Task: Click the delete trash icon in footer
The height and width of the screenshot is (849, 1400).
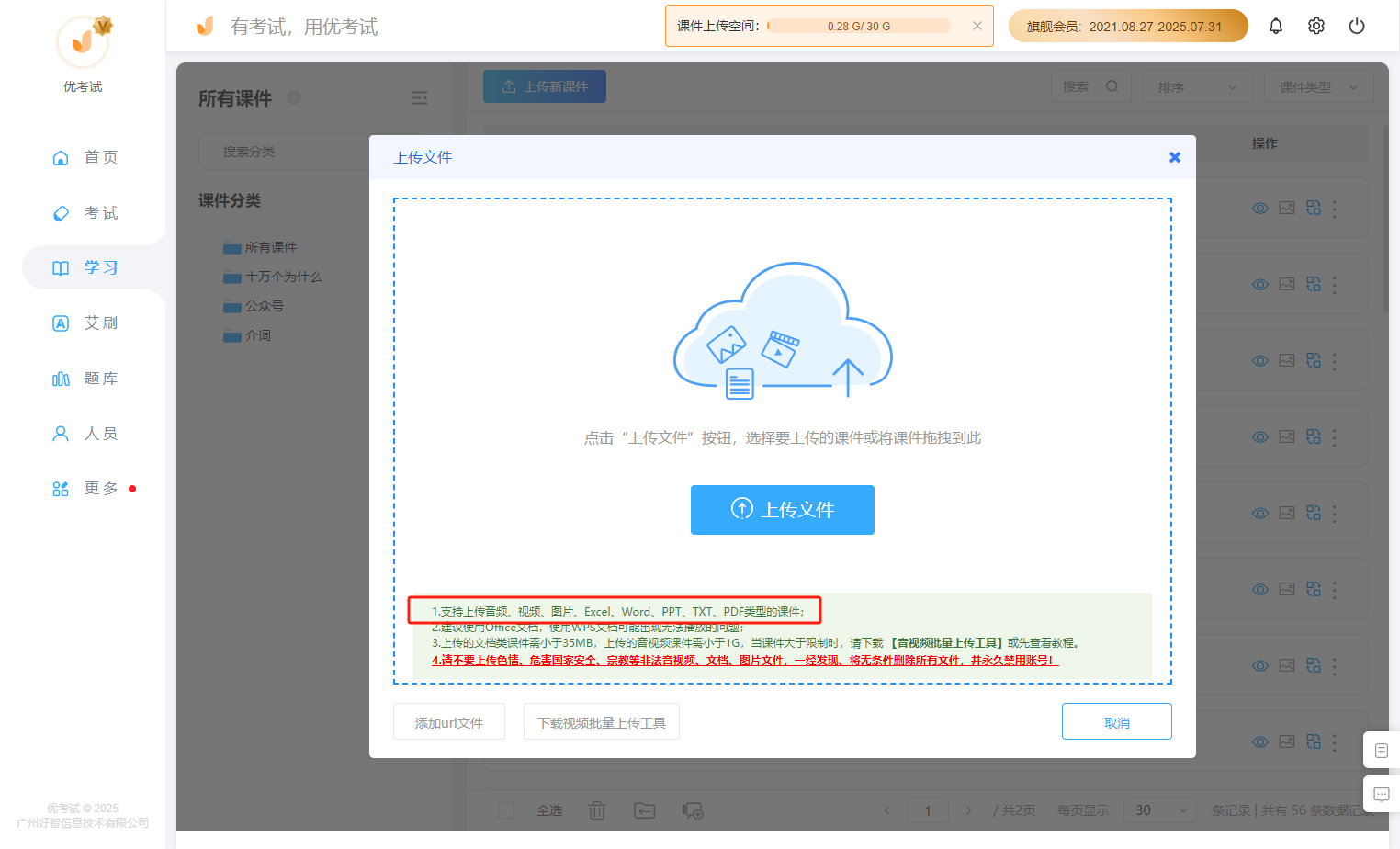Action: tap(597, 810)
